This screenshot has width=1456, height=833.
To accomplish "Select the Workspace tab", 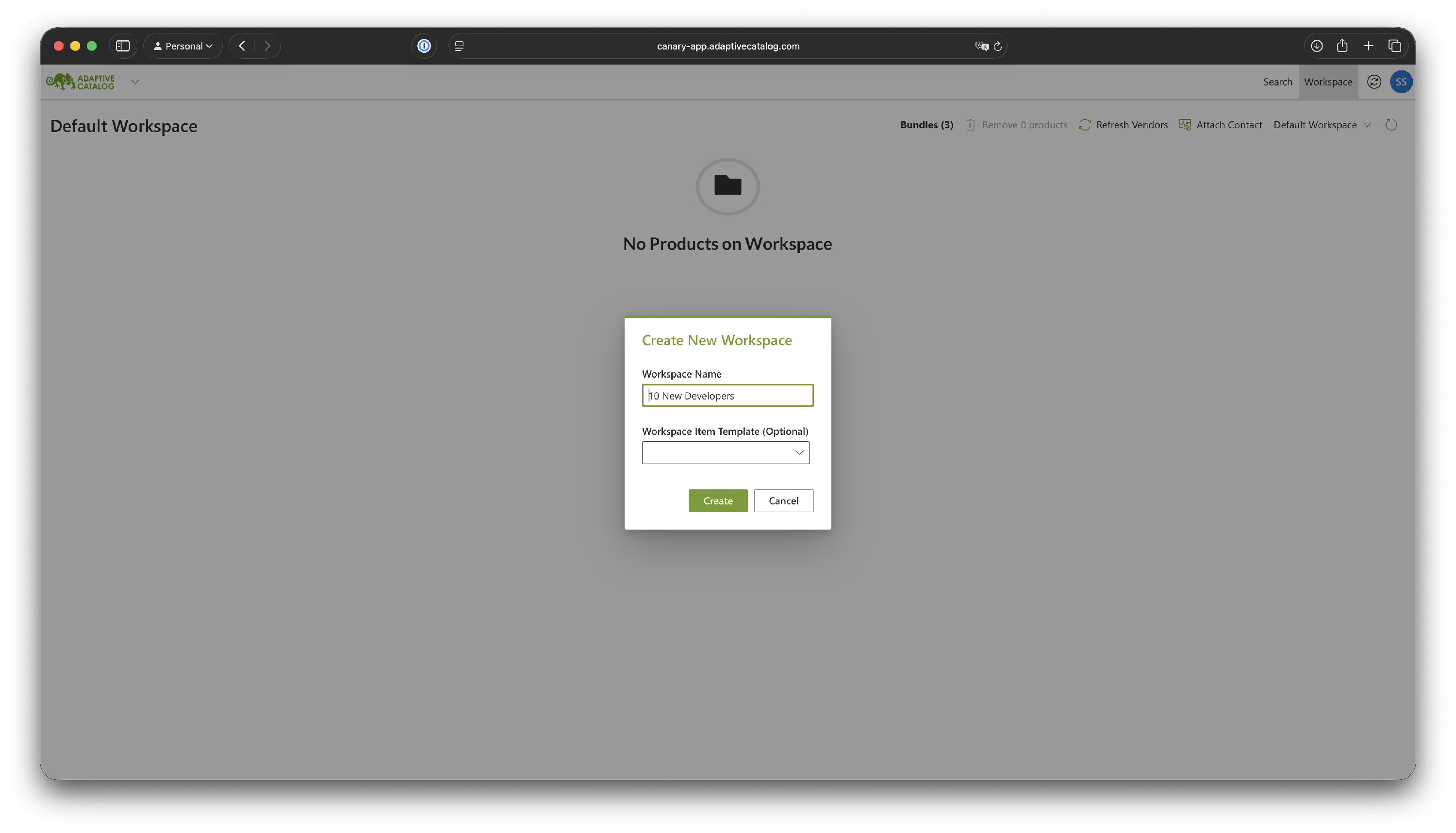I will [1327, 82].
